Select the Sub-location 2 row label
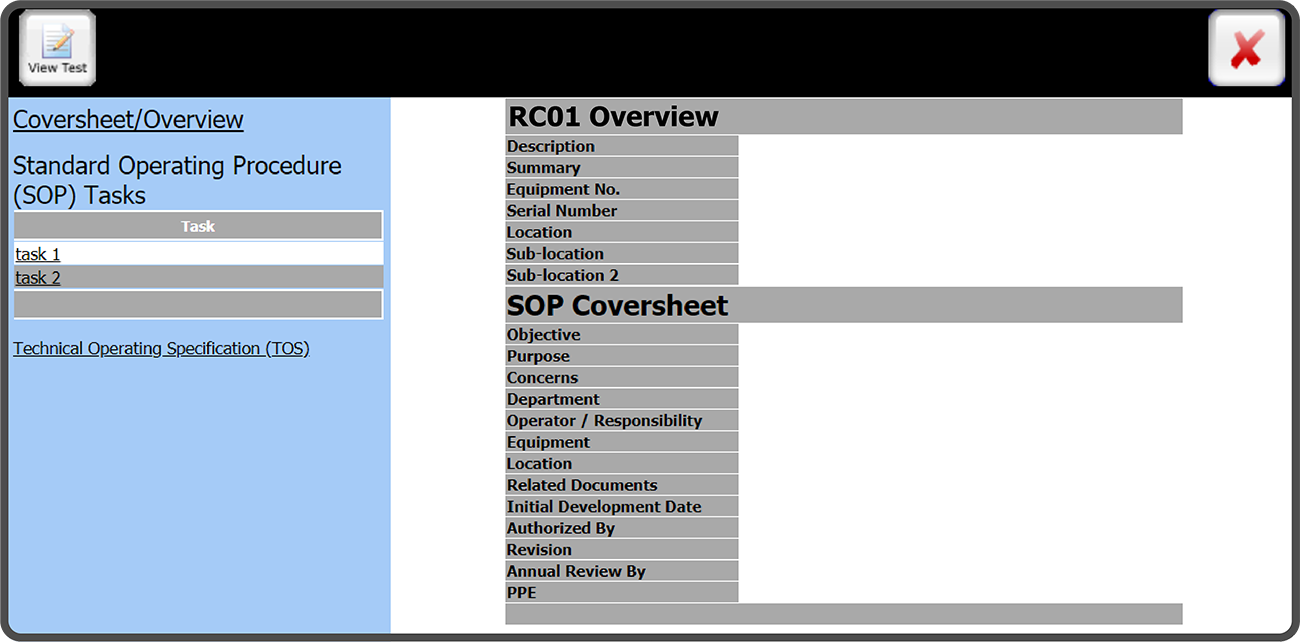 coord(562,275)
